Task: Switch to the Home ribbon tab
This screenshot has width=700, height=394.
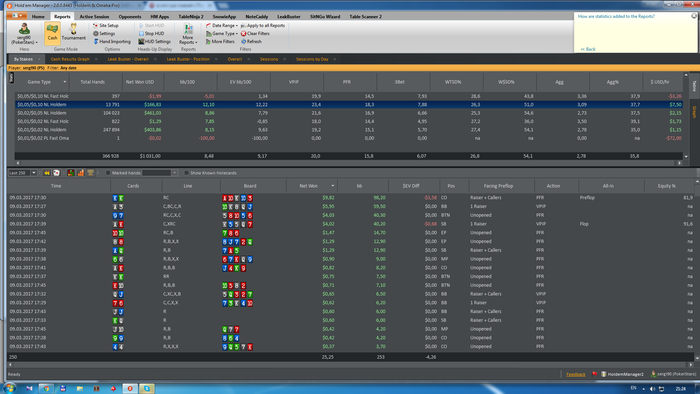Action: [x=38, y=17]
